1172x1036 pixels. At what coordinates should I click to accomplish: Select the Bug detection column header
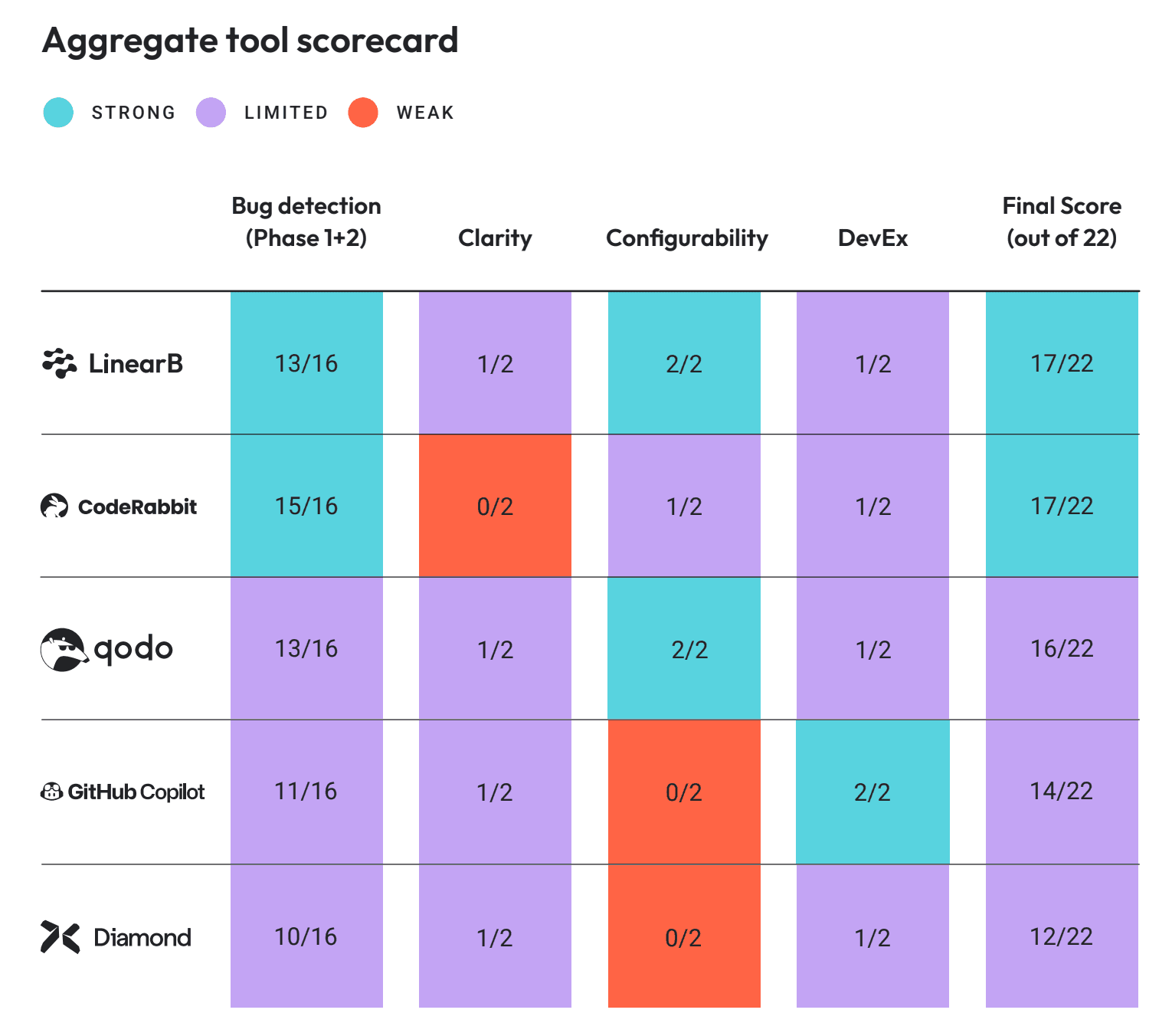[x=306, y=221]
